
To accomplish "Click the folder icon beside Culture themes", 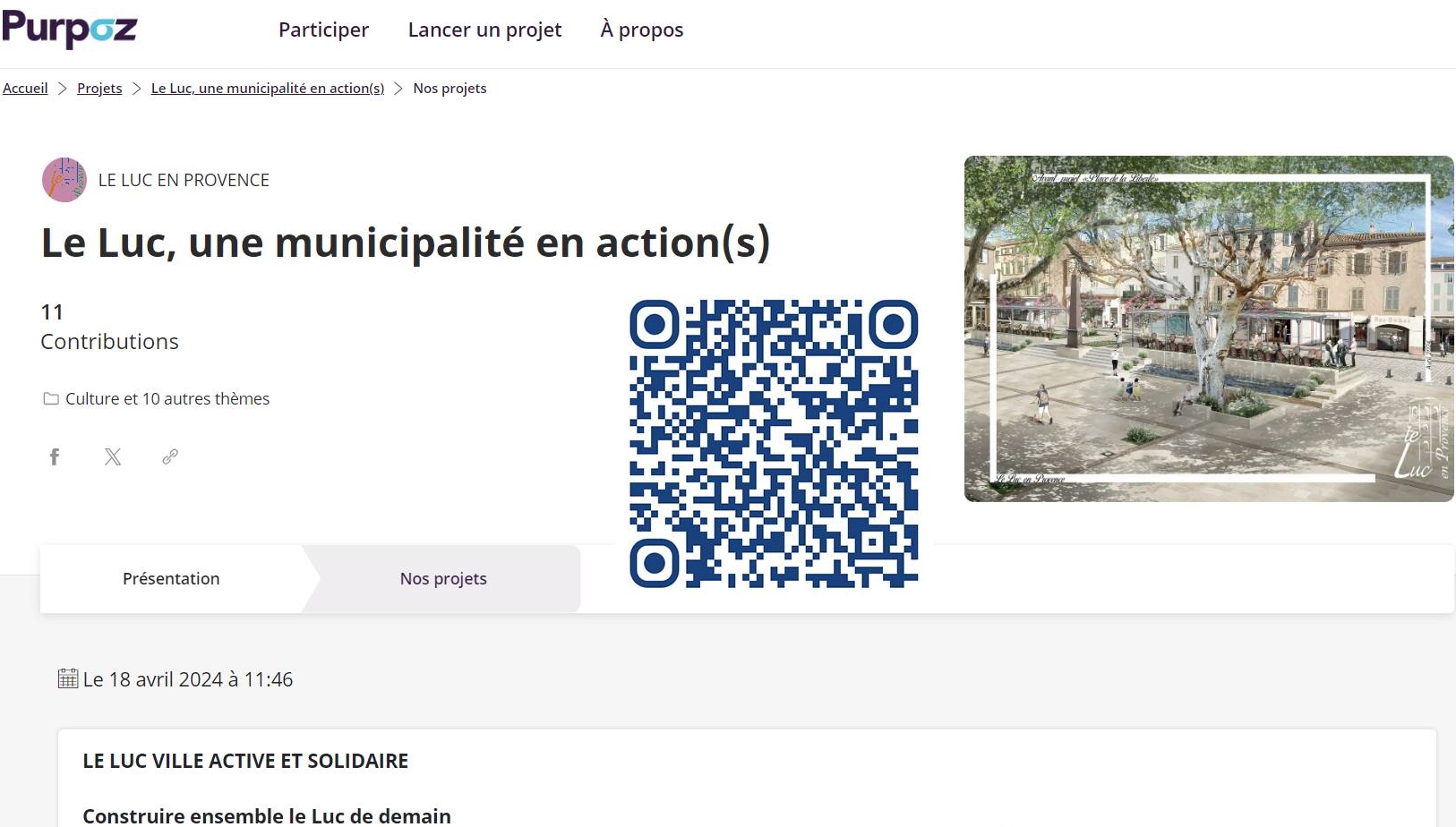I will [51, 398].
